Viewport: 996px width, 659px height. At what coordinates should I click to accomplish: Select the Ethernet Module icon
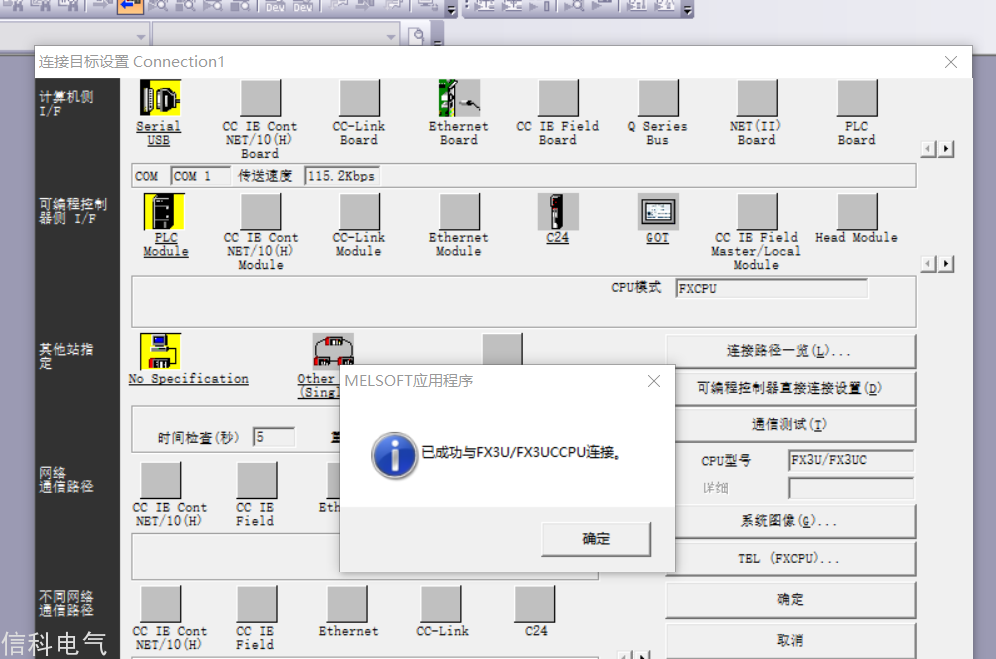(x=459, y=211)
